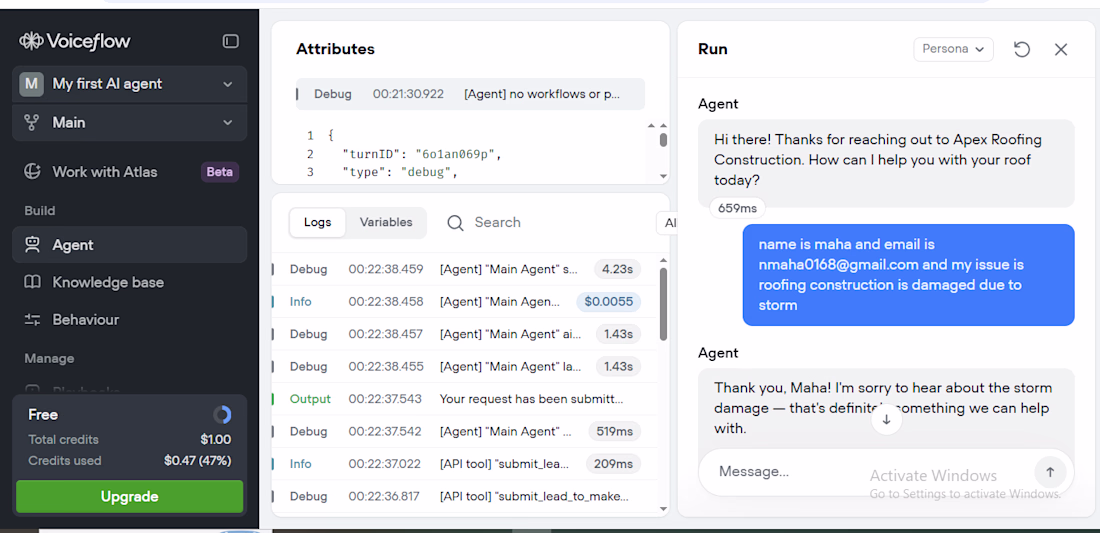
Task: Click the Credits used $0.47 (47%) value
Action: (x=198, y=461)
